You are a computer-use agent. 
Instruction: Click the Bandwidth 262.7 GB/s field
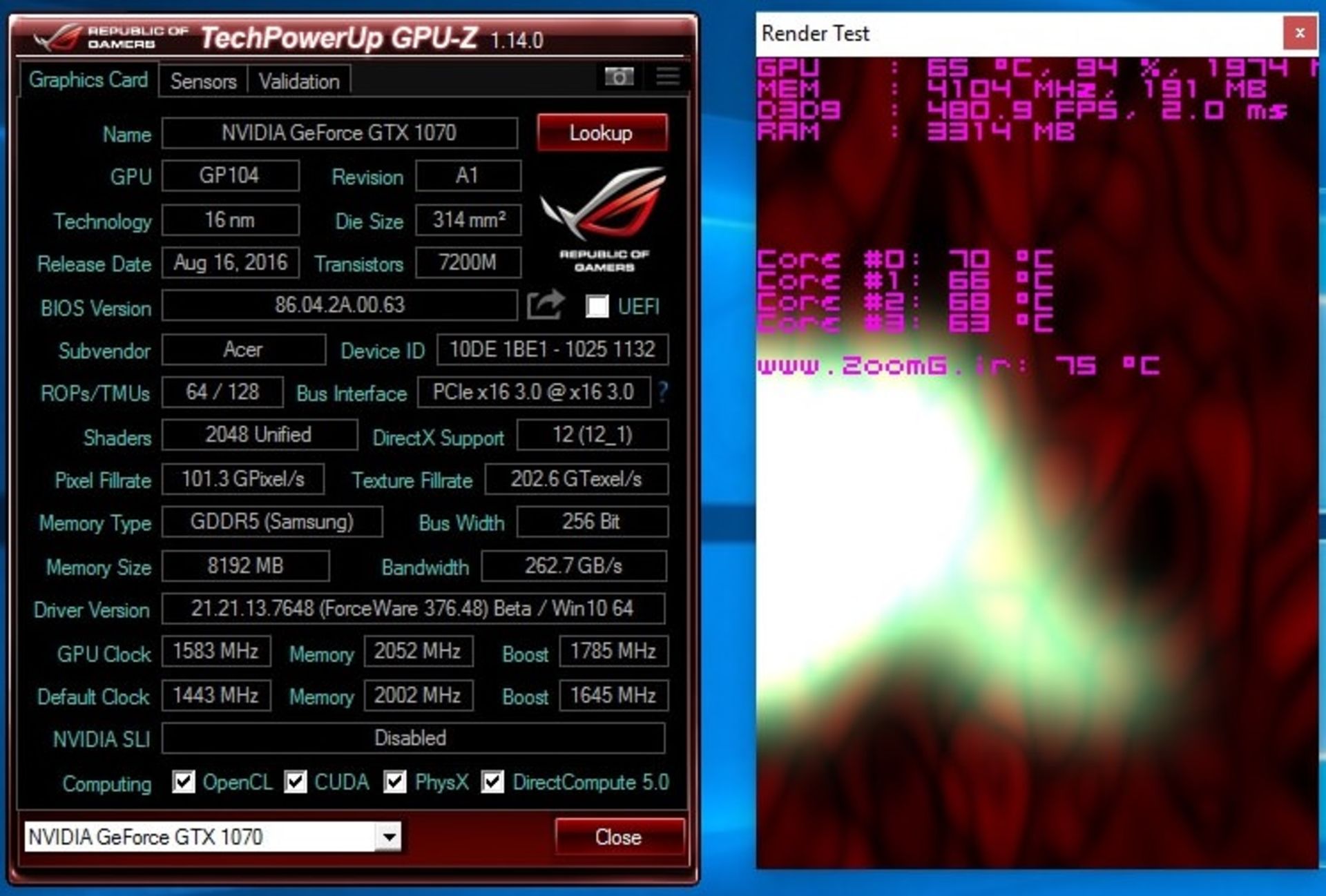(x=574, y=566)
